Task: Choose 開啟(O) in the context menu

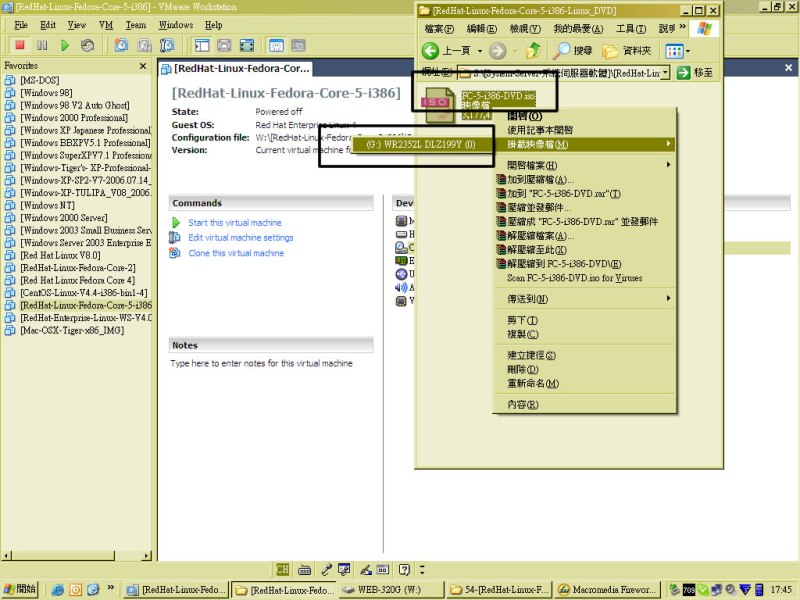Action: tap(585, 116)
